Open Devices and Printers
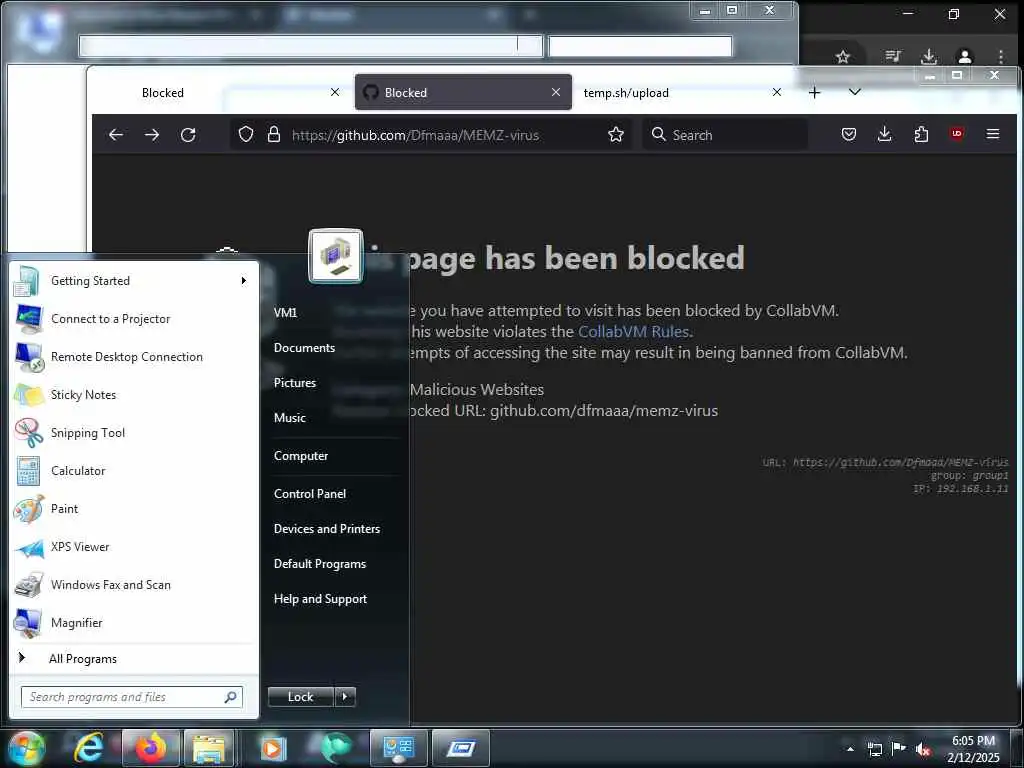 pyautogui.click(x=327, y=529)
